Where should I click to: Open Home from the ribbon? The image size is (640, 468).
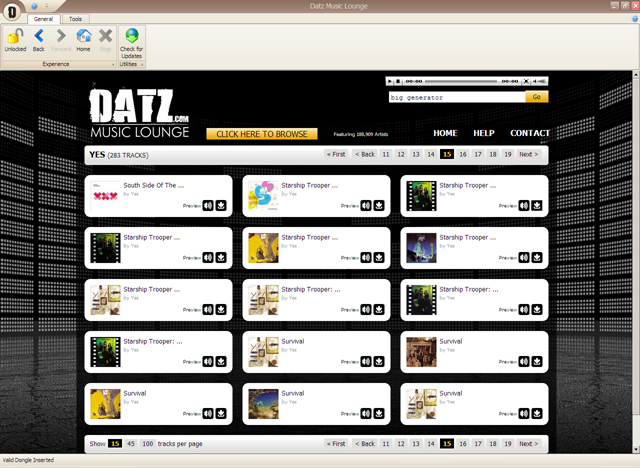coord(84,36)
